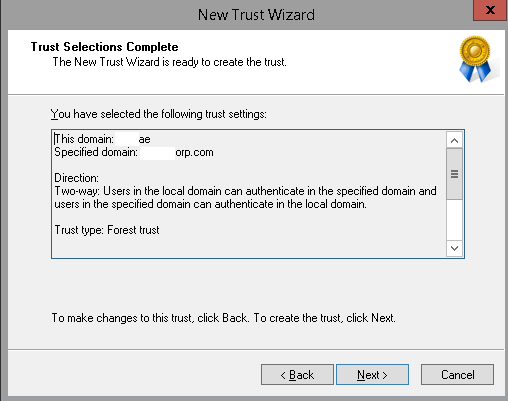Cancel the New Trust Wizard
The width and height of the screenshot is (508, 401).
[457, 375]
